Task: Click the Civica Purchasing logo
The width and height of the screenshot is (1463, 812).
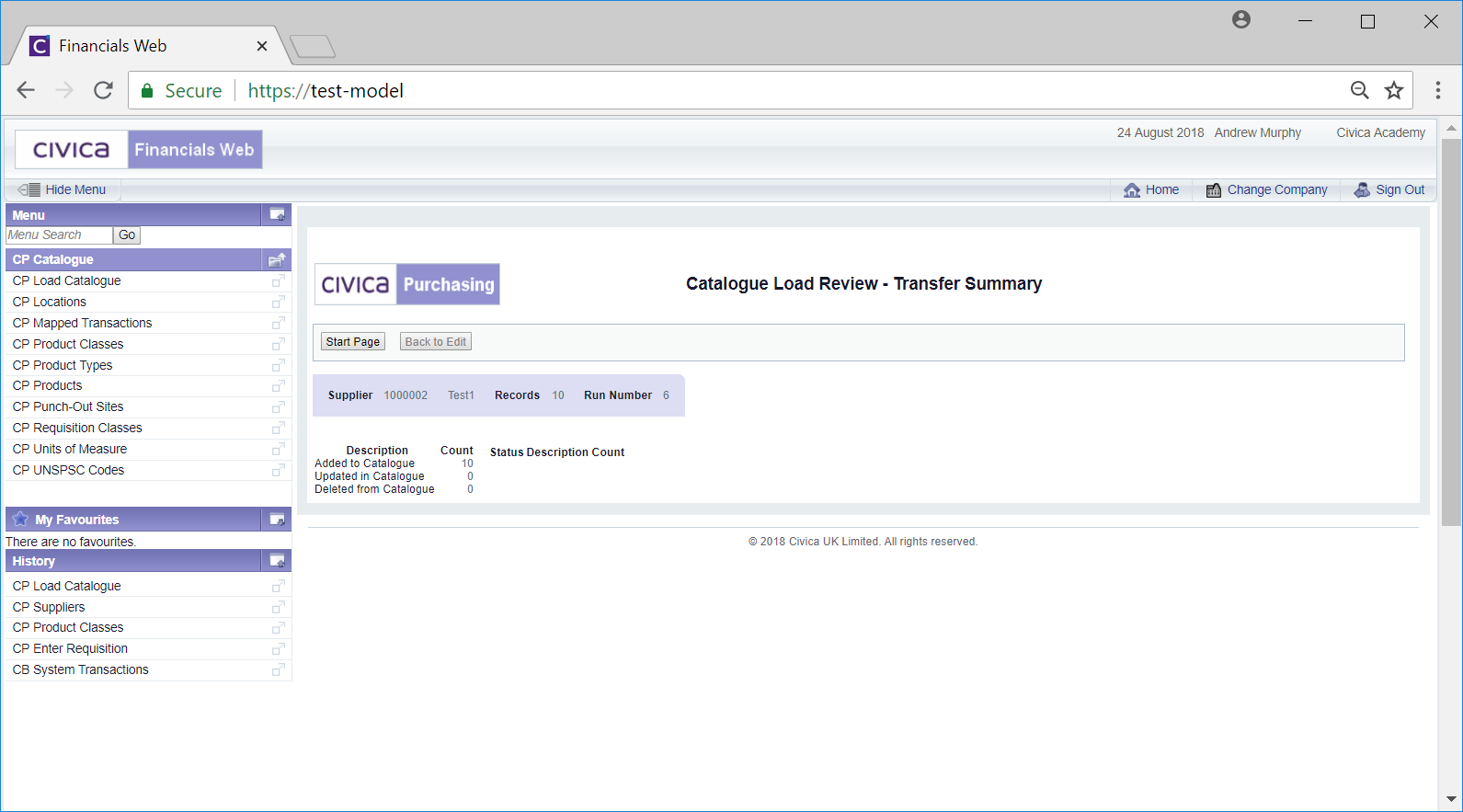Action: click(407, 284)
